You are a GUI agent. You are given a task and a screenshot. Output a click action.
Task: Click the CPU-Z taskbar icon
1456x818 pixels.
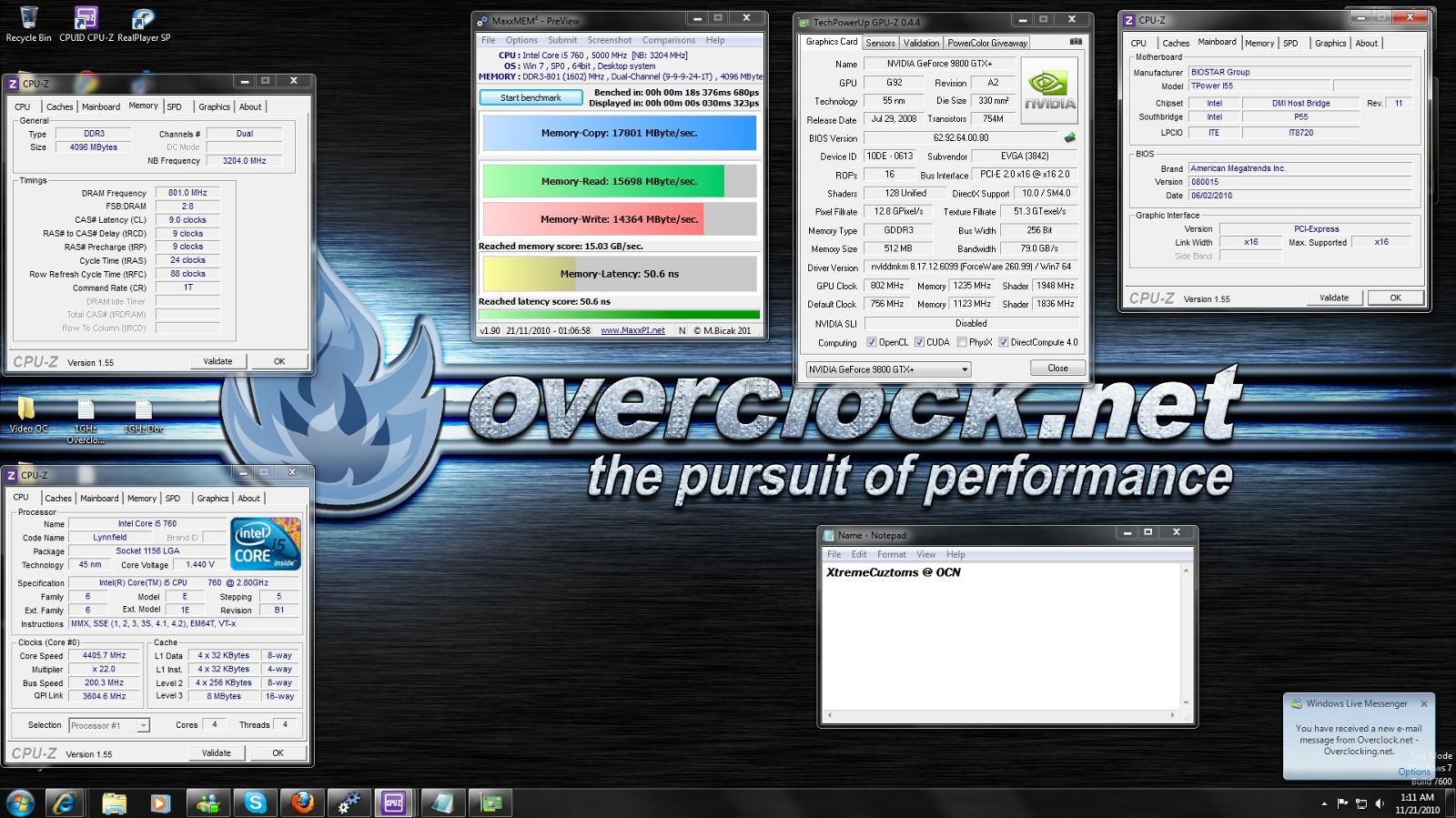394,803
